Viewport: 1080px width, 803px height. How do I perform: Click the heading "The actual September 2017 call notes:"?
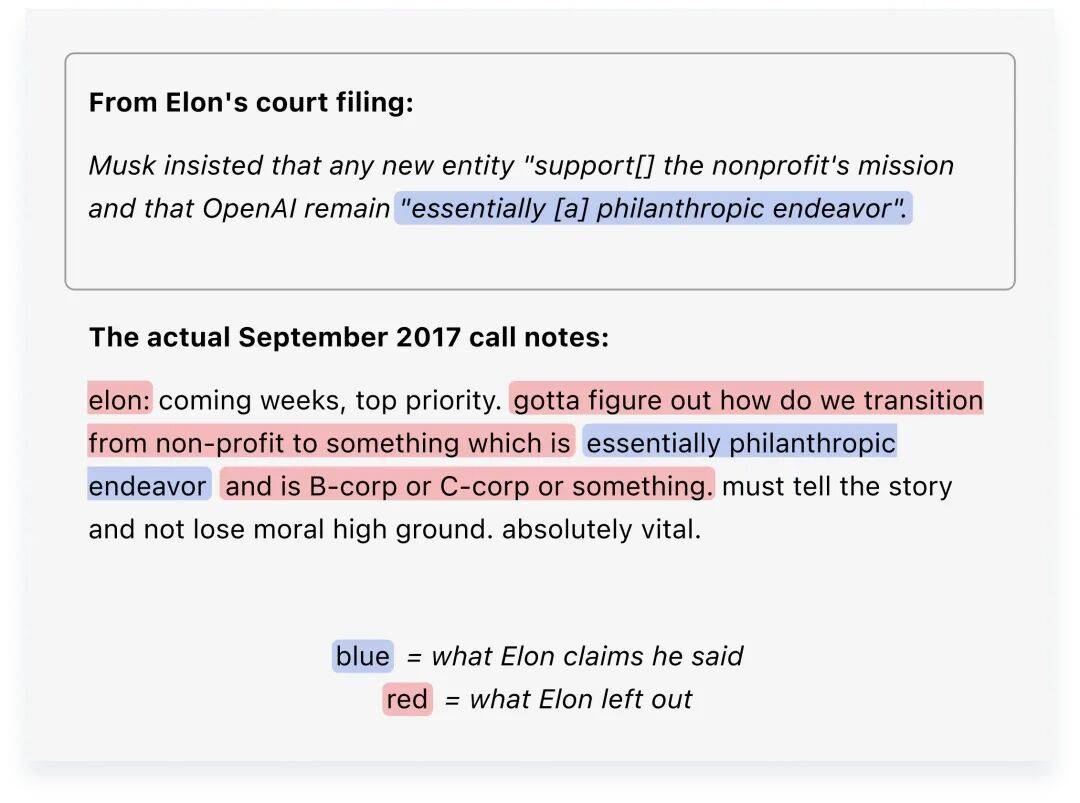pos(348,337)
